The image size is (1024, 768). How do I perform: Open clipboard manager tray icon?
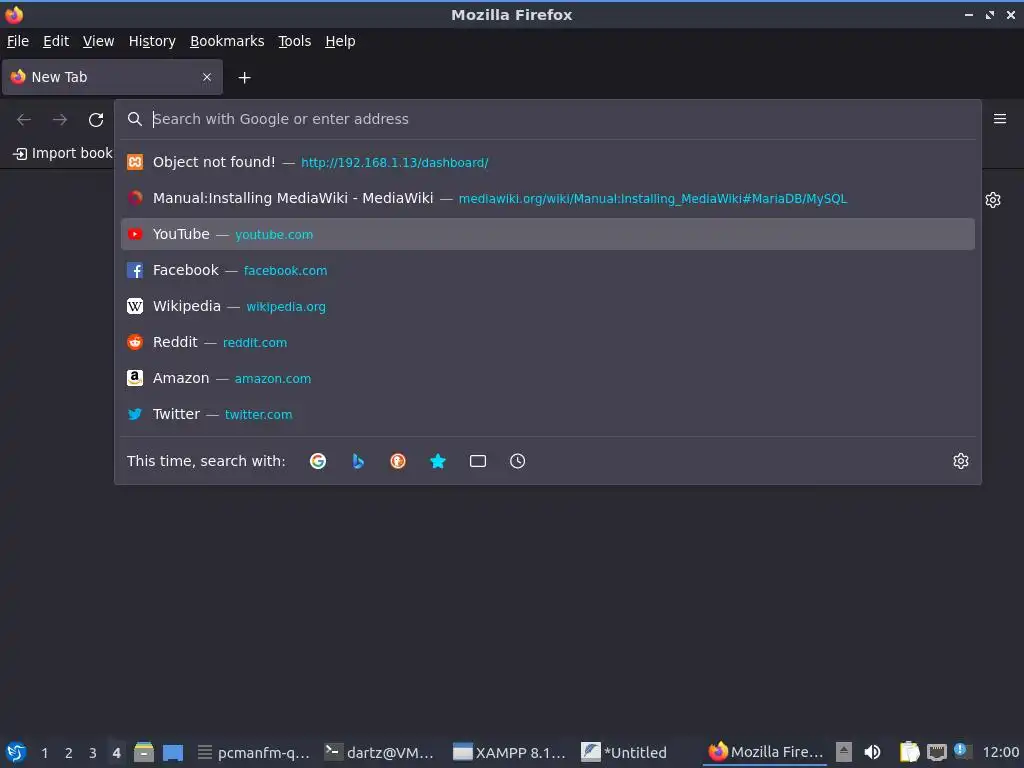click(x=909, y=752)
